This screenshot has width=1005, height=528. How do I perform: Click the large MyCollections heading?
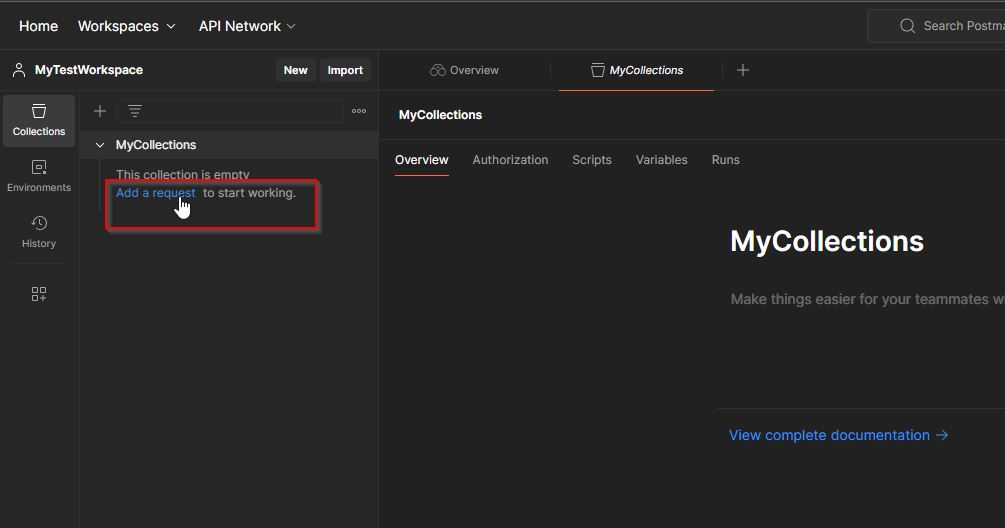pos(827,242)
